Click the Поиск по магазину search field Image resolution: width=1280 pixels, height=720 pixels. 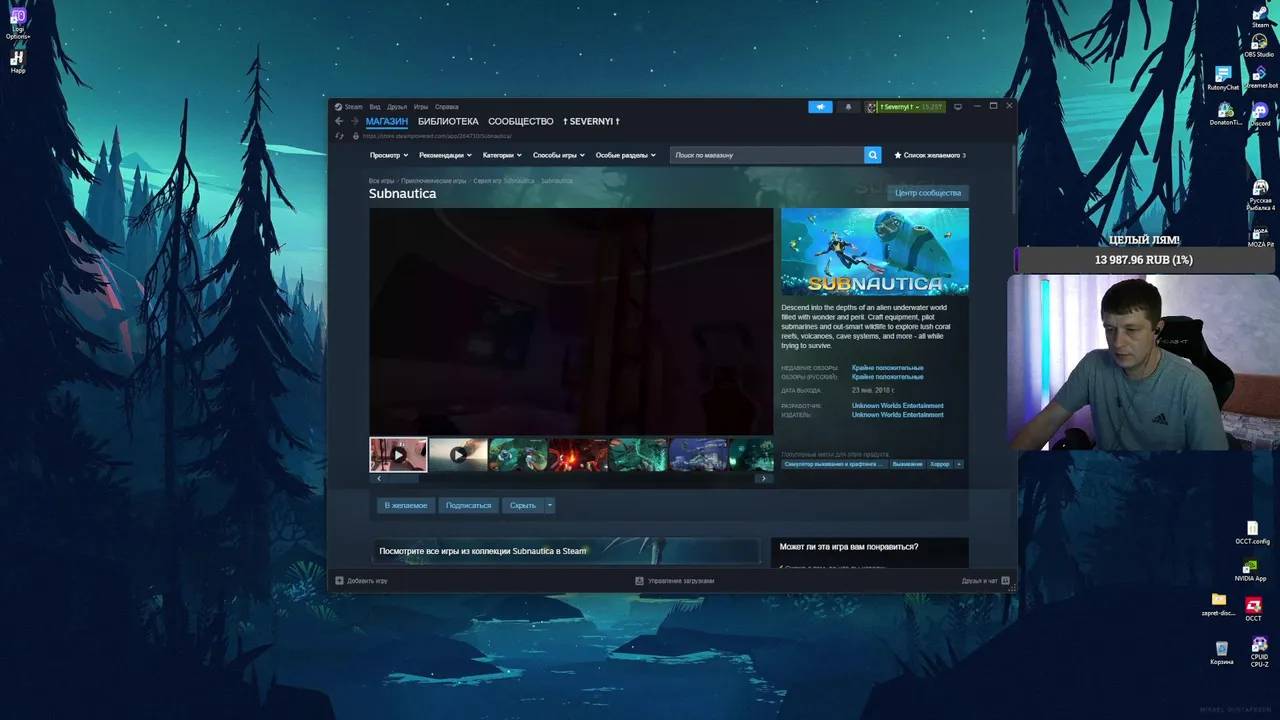coord(767,155)
